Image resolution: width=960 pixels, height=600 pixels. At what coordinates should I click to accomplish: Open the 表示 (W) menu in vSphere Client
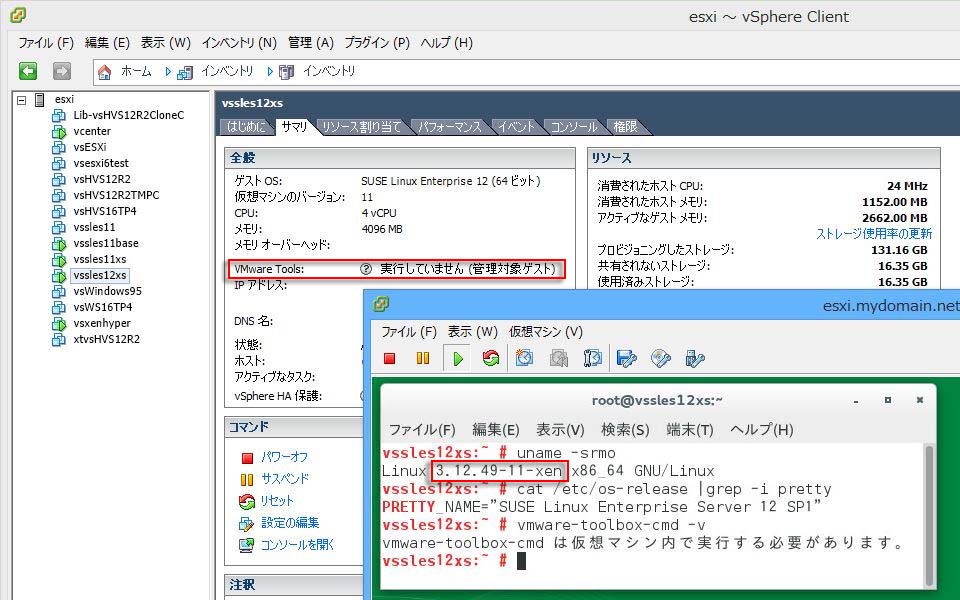(166, 43)
